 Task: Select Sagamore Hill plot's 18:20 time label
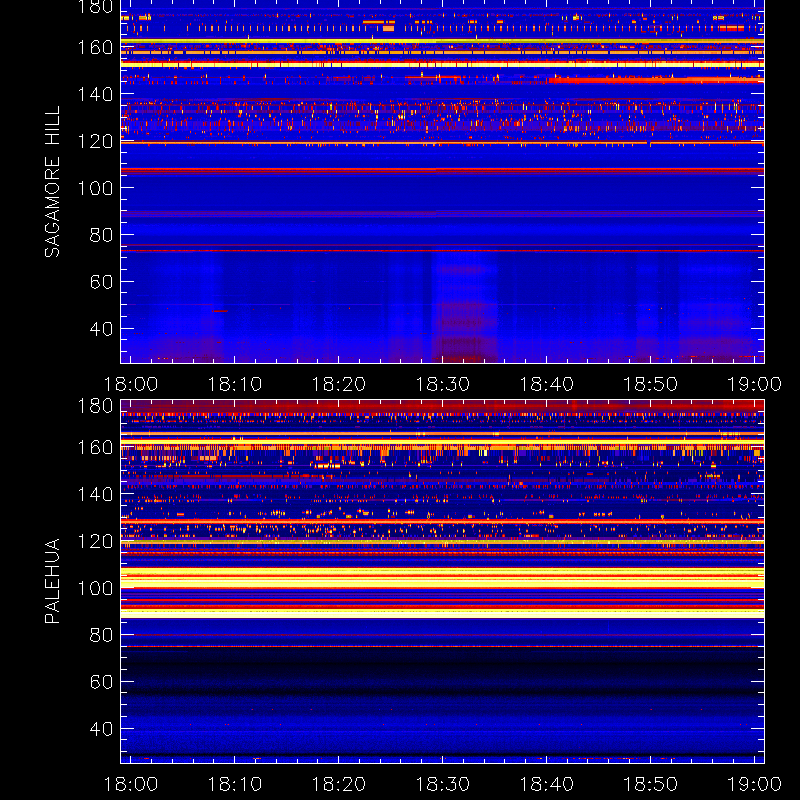point(339,384)
